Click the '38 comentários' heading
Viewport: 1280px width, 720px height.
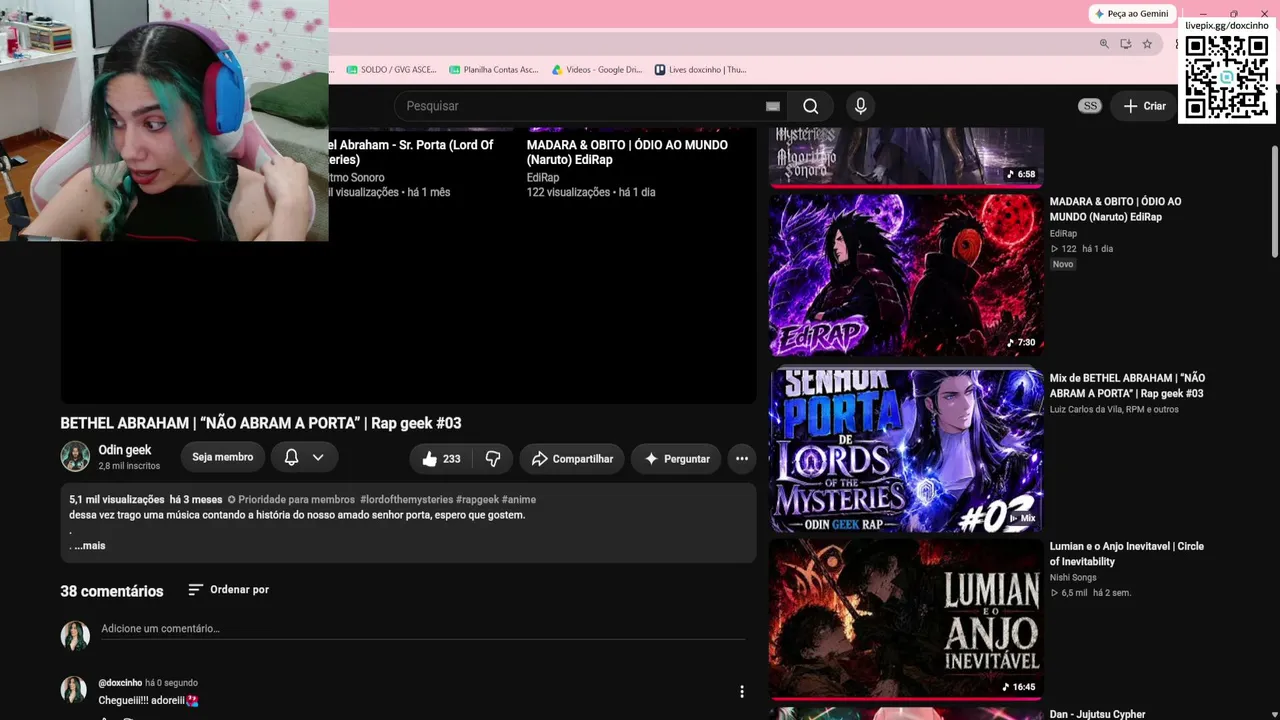coord(111,591)
